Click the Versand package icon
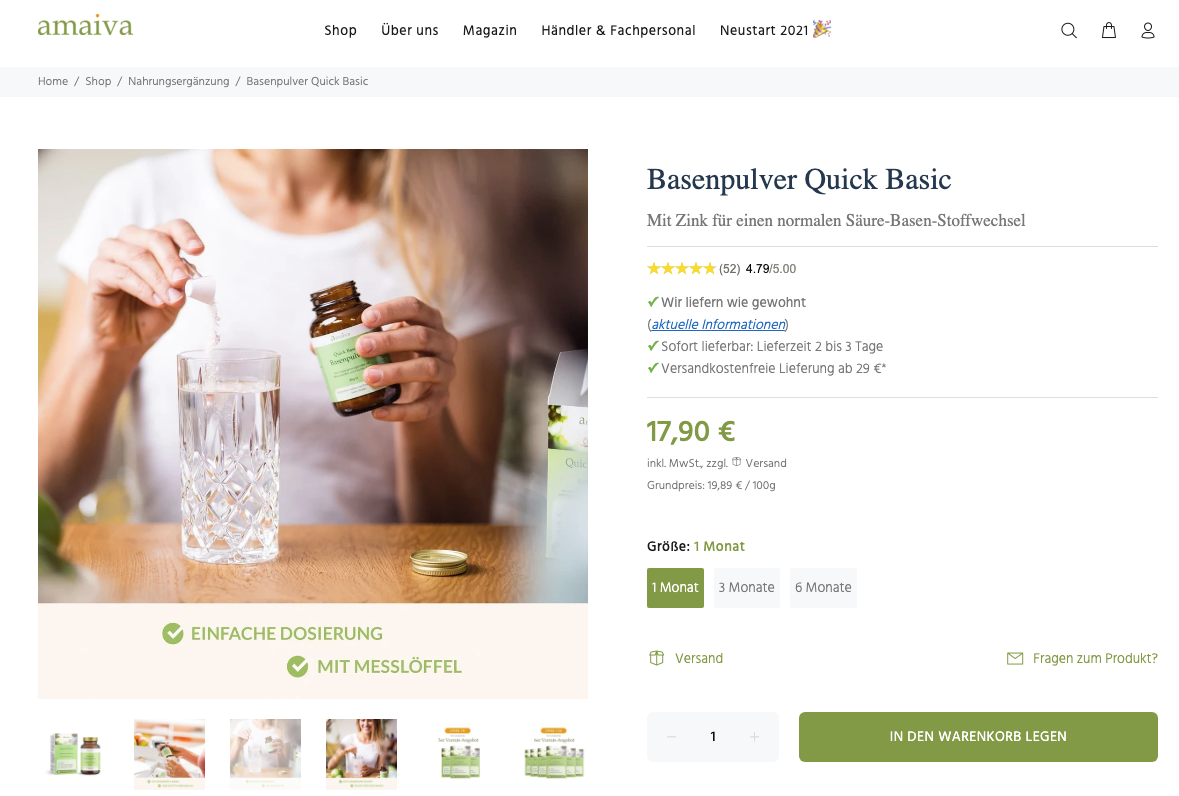The width and height of the screenshot is (1179, 796). click(656, 658)
